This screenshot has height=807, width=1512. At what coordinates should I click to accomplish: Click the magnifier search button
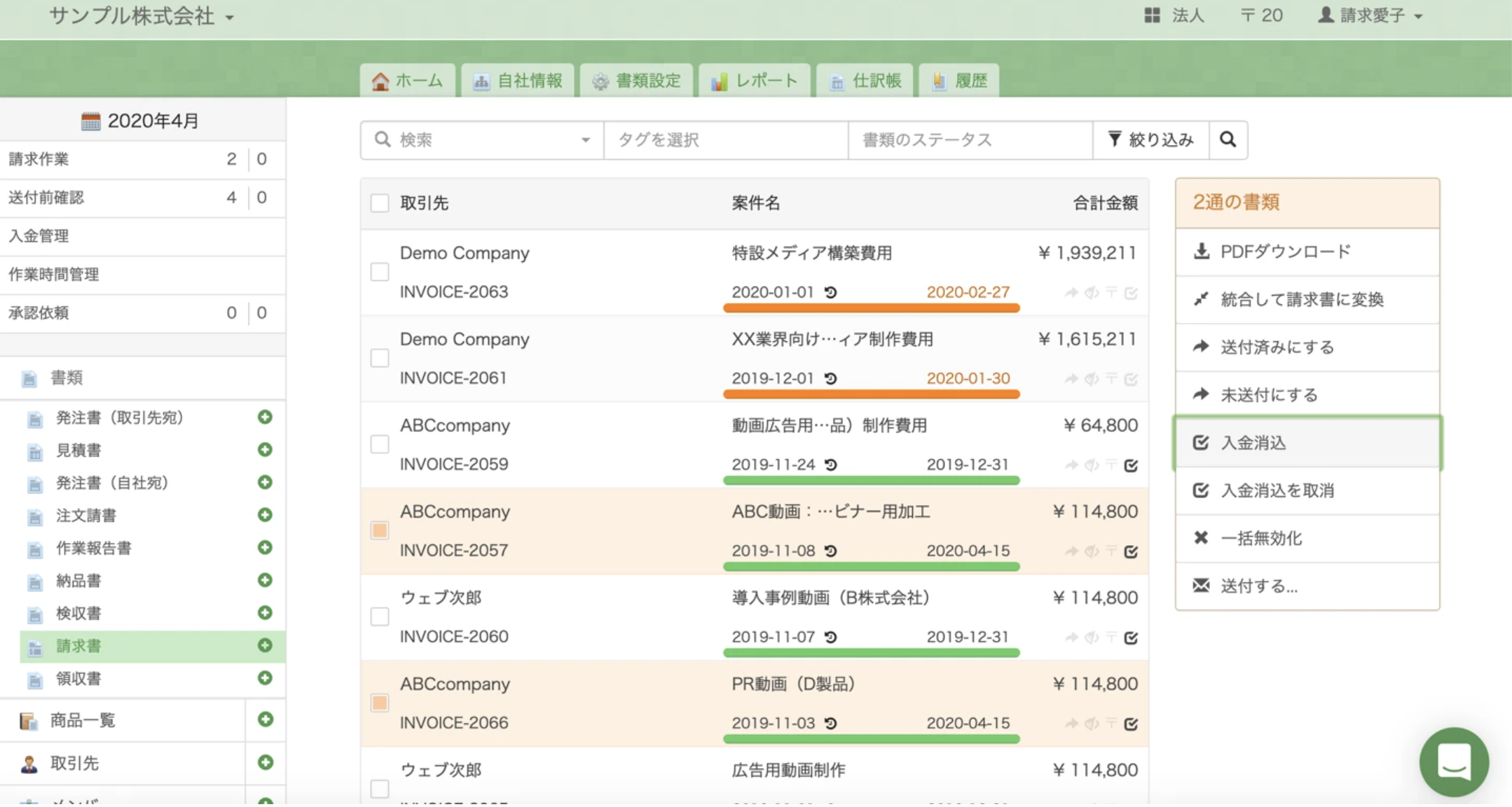(x=1228, y=139)
